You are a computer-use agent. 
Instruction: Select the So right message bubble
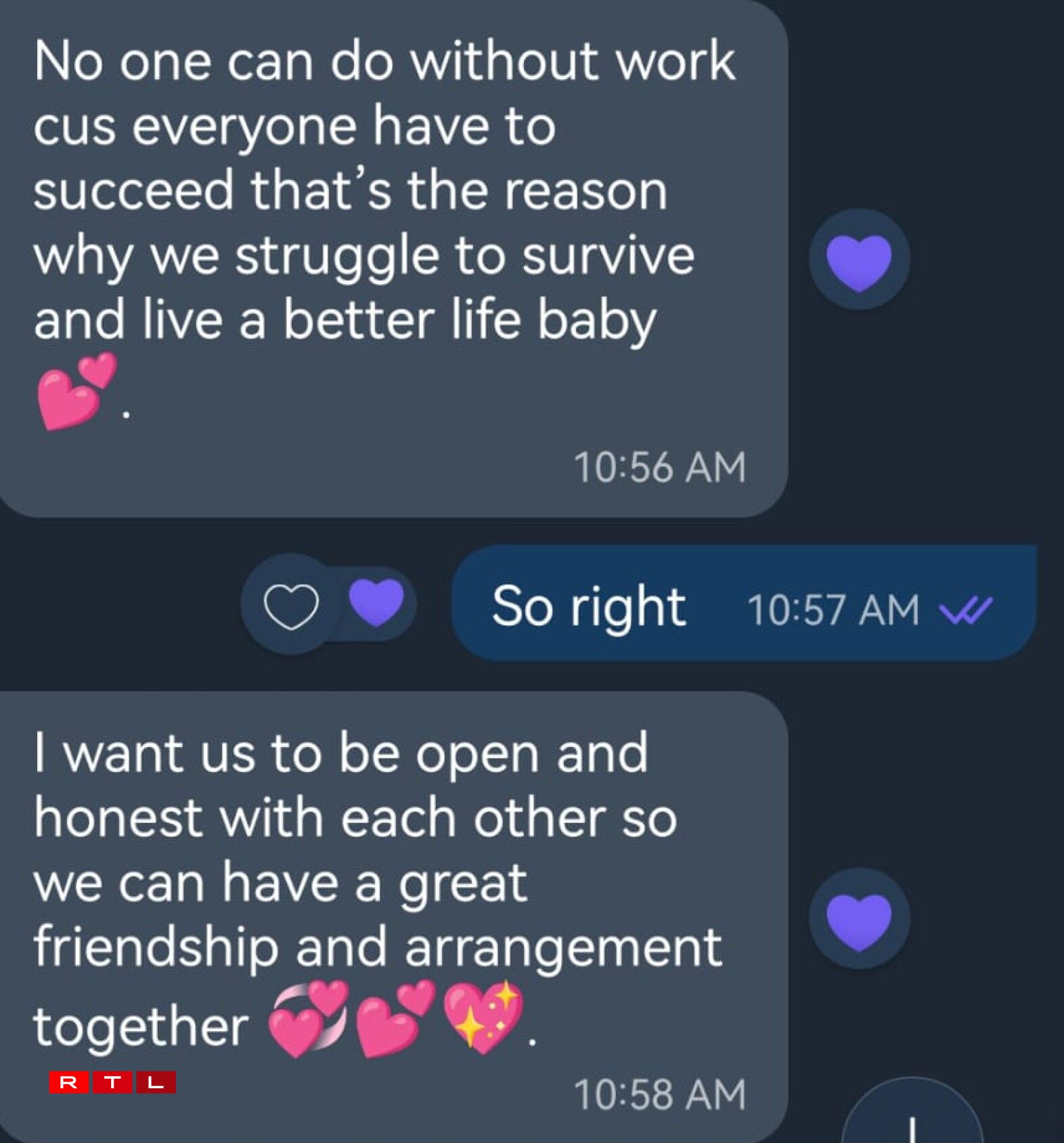(743, 603)
